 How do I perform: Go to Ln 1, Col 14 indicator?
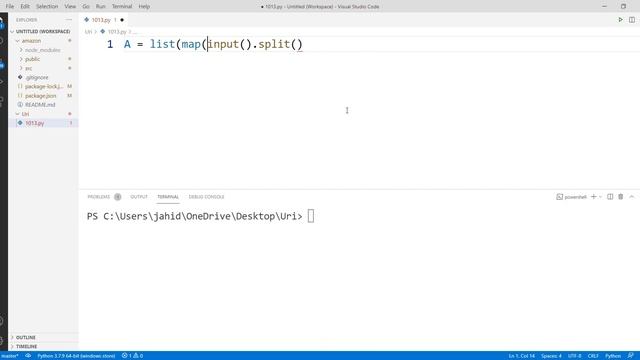point(522,356)
